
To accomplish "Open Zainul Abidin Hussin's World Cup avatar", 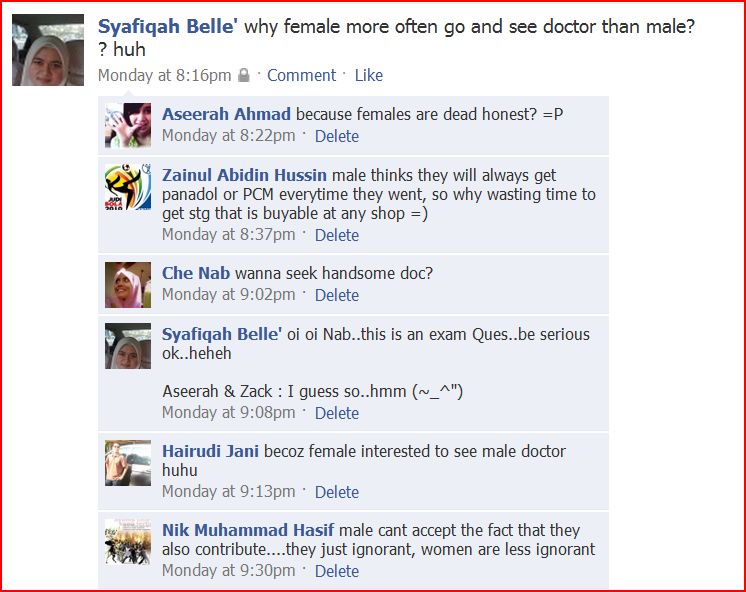I will click(128, 187).
